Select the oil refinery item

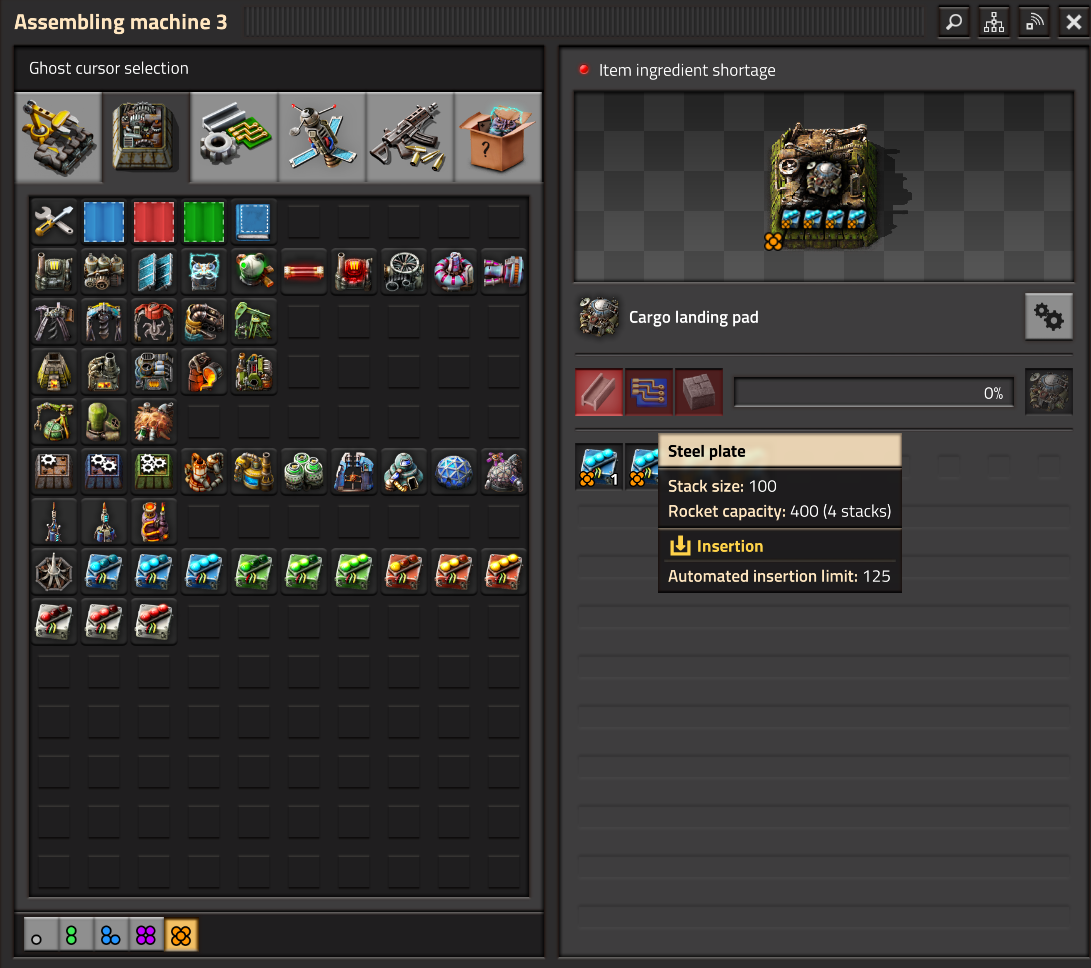[x=204, y=472]
